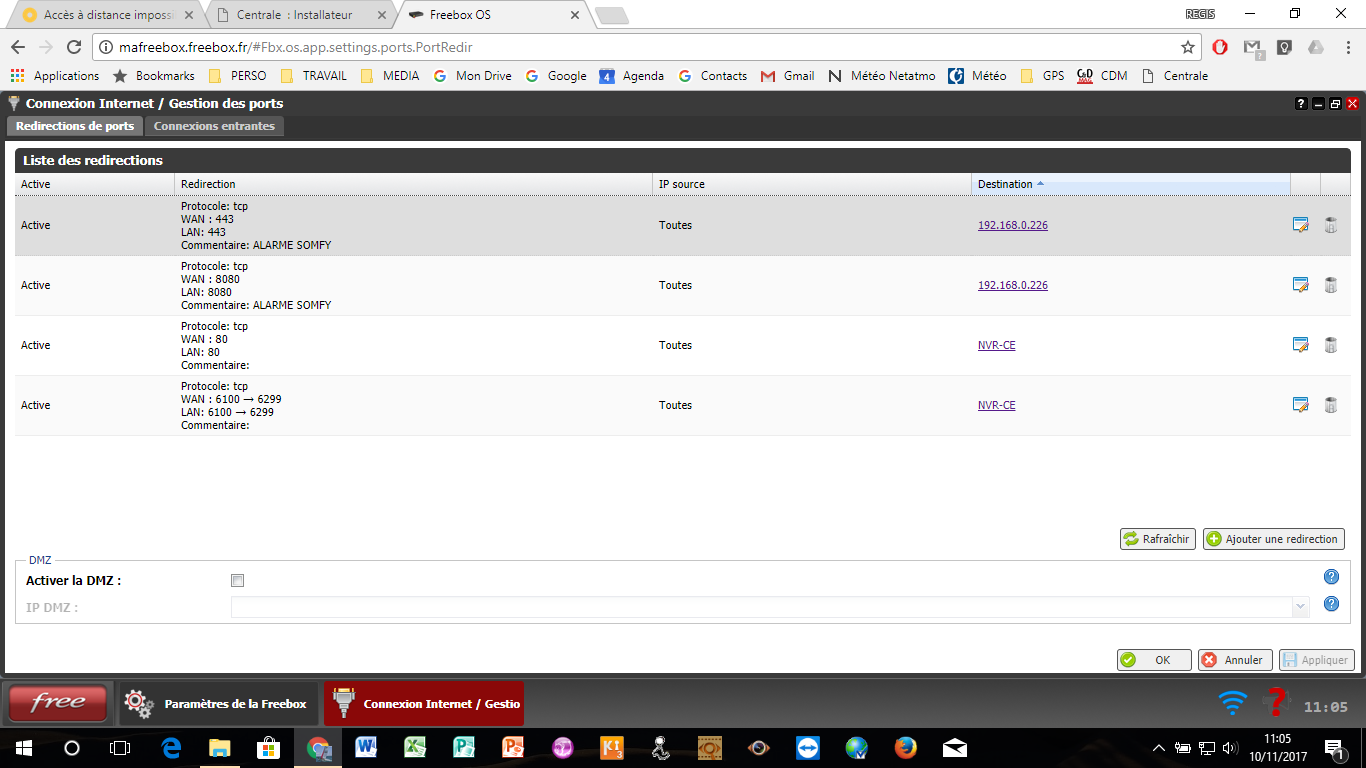Open Microsoft Word from the taskbar

(365, 747)
